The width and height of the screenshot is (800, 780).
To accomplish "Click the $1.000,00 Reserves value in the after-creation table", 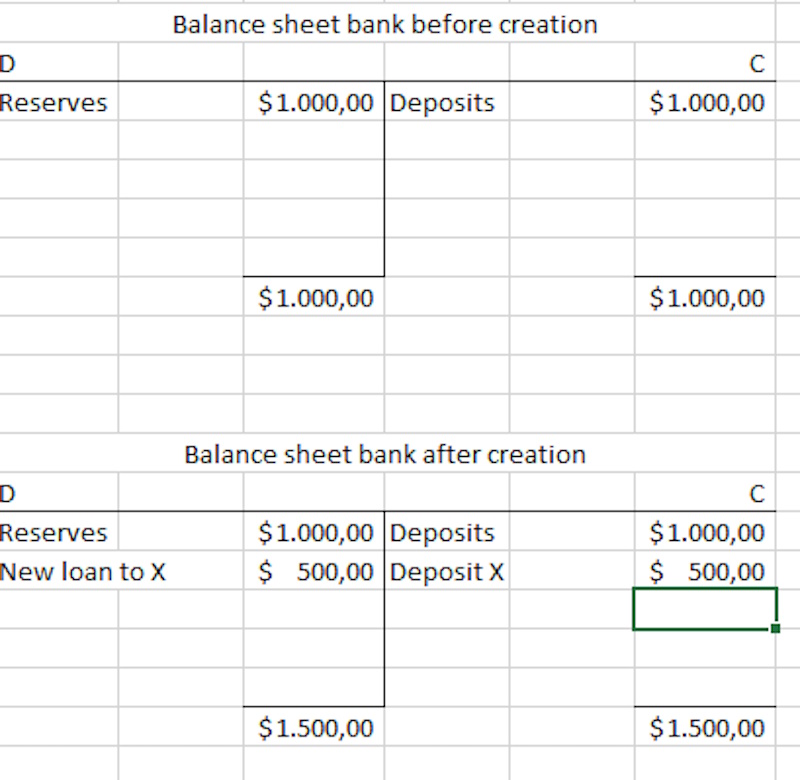I will (x=314, y=532).
